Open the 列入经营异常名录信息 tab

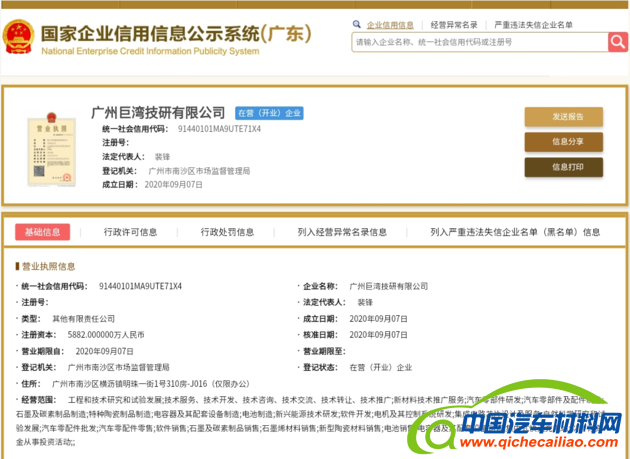click(342, 232)
